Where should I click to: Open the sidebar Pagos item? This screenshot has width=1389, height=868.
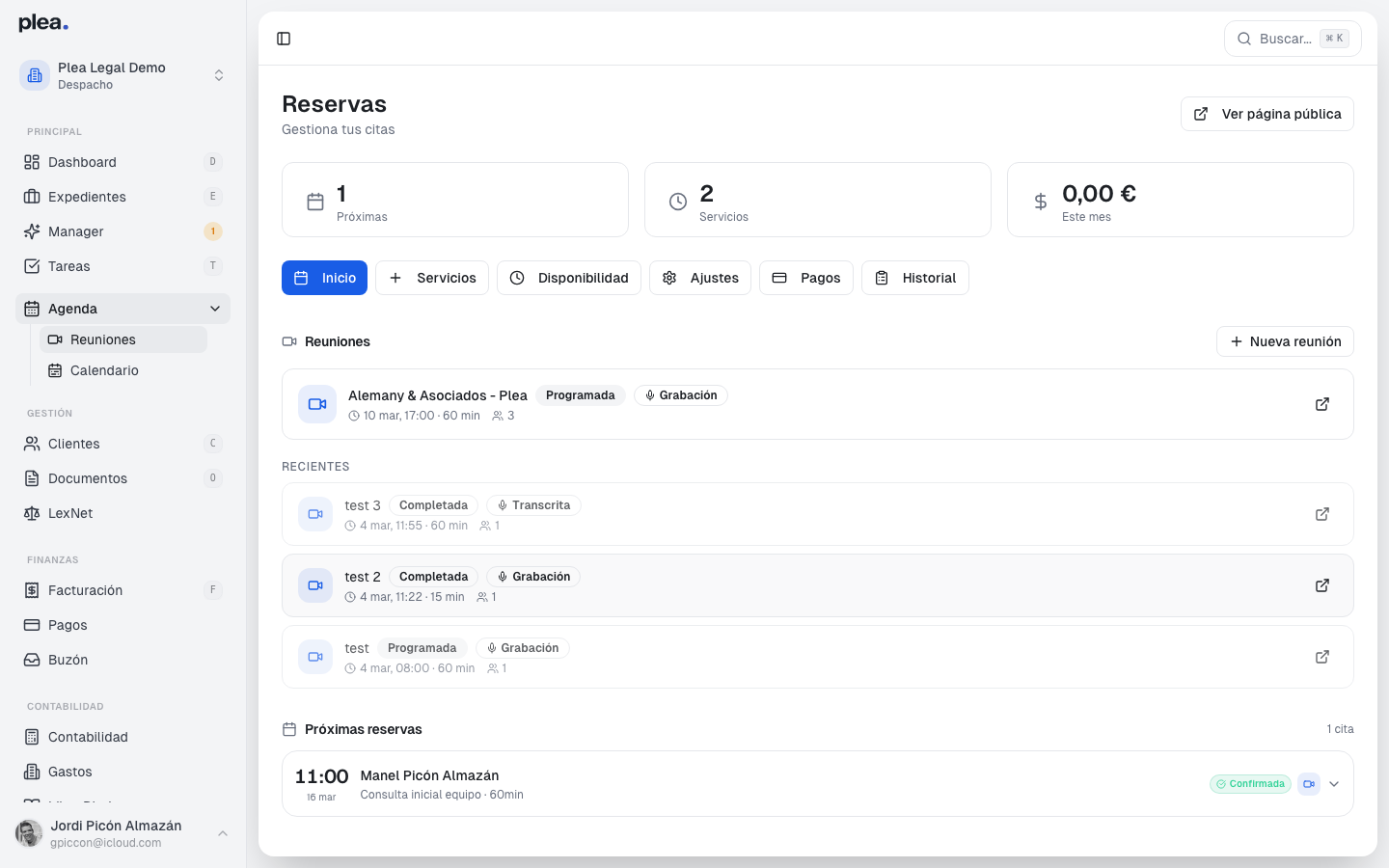click(123, 625)
